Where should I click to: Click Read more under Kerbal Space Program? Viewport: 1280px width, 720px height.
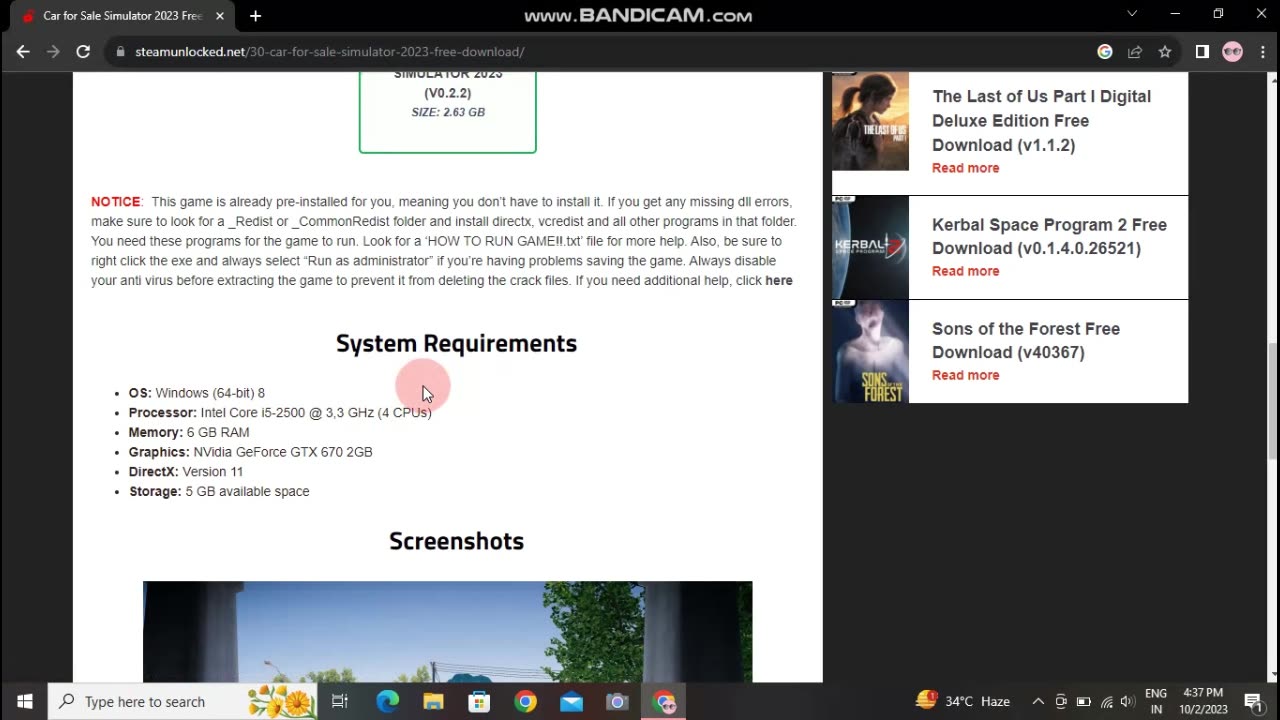965,271
